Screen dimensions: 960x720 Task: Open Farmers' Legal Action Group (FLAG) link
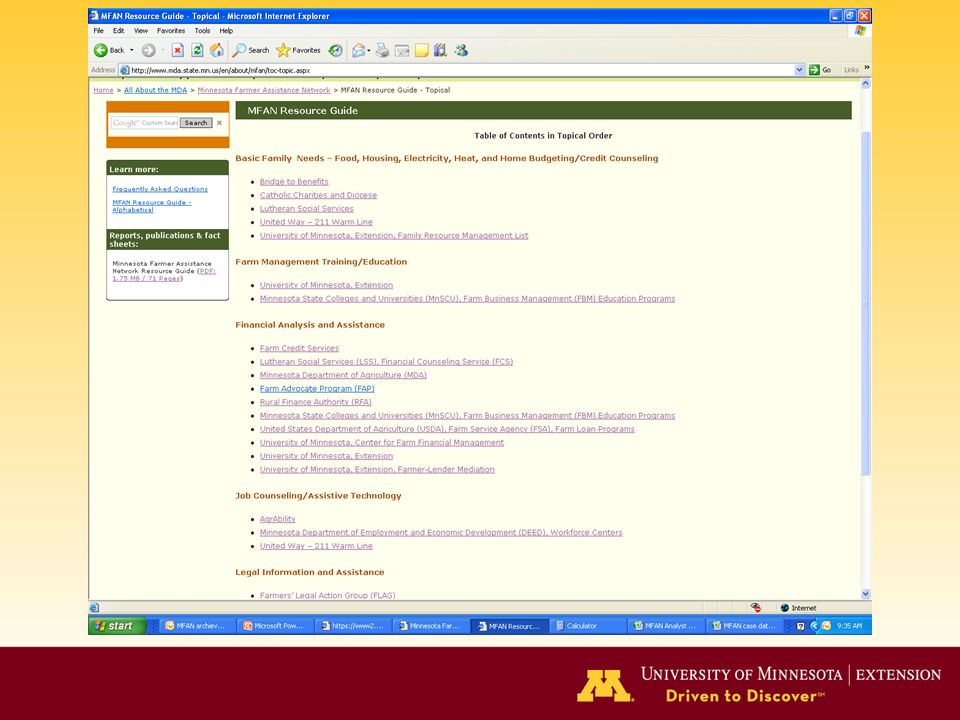tap(328, 595)
